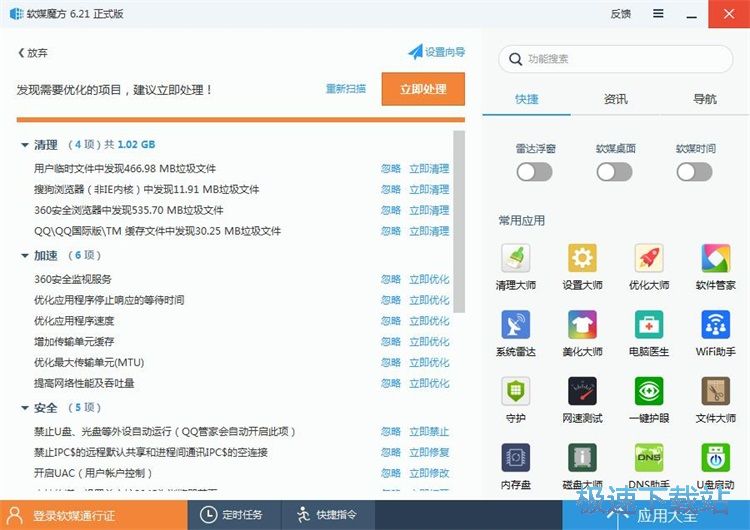Toggle 软媒时间 switch
The height and width of the screenshot is (530, 750).
click(x=695, y=172)
